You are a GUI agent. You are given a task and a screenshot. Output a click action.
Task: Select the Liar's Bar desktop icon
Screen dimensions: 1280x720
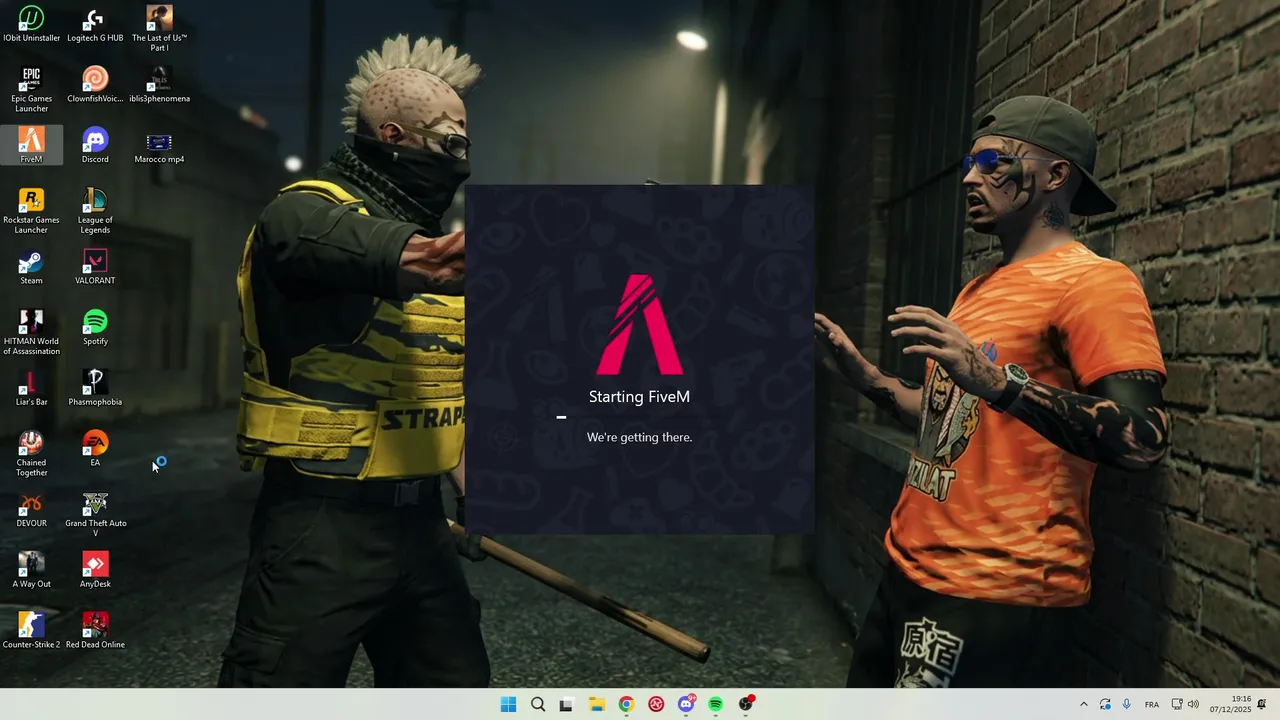tap(31, 389)
